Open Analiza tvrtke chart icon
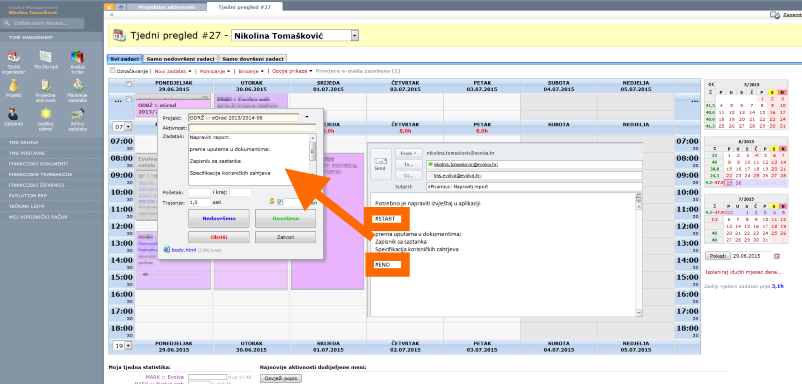This screenshot has width=802, height=384. coord(78,57)
